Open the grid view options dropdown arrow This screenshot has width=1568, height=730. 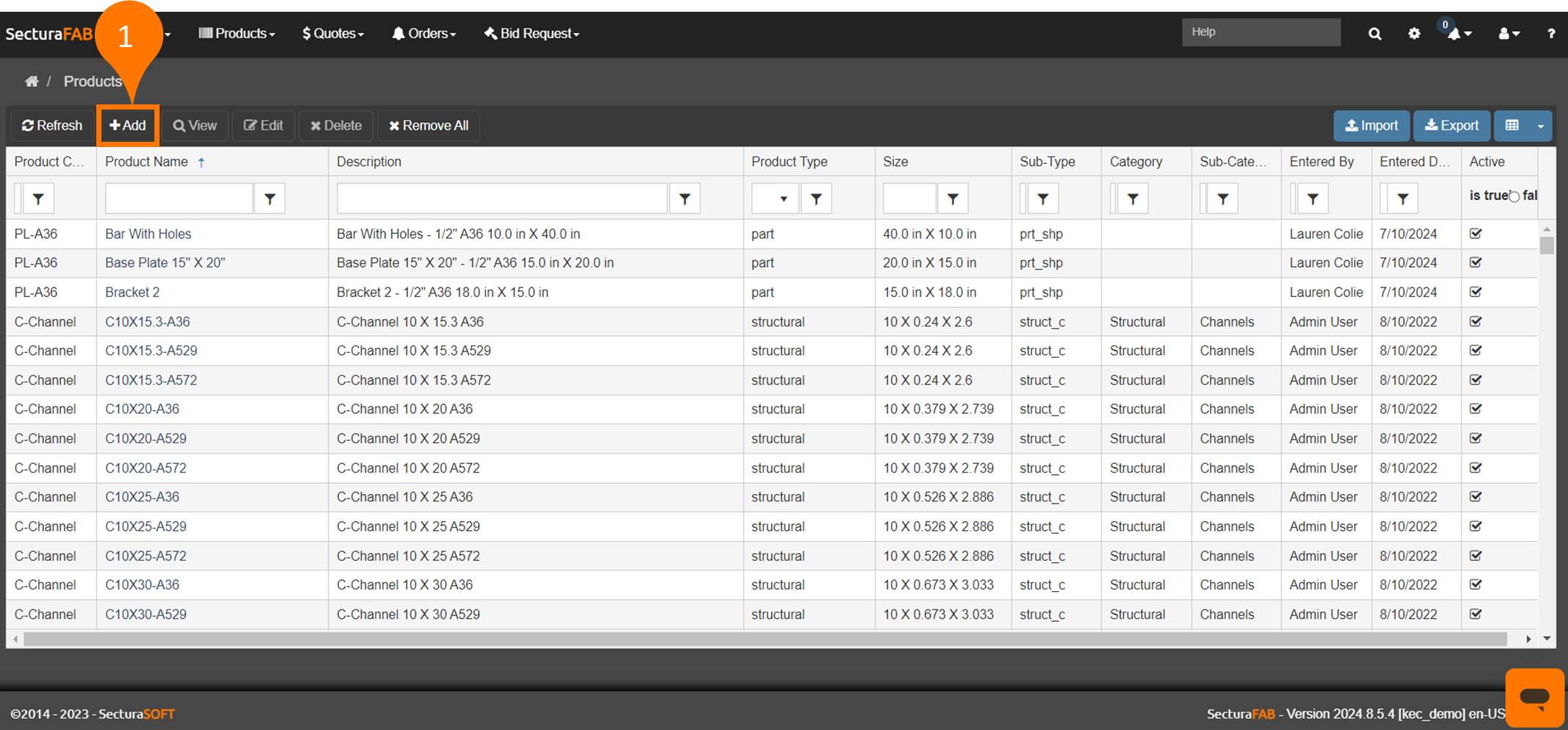point(1540,126)
